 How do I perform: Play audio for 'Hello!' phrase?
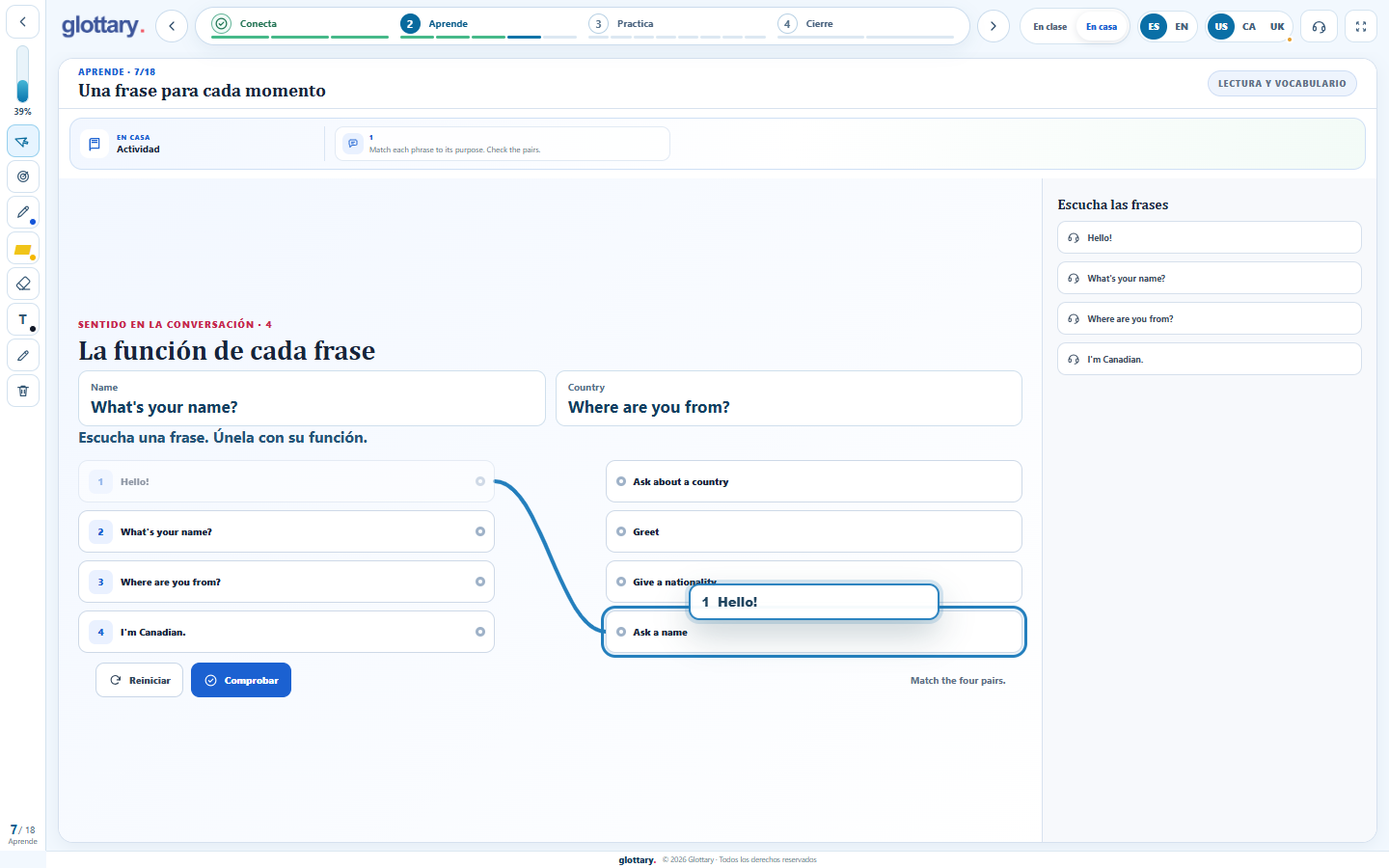(1209, 237)
